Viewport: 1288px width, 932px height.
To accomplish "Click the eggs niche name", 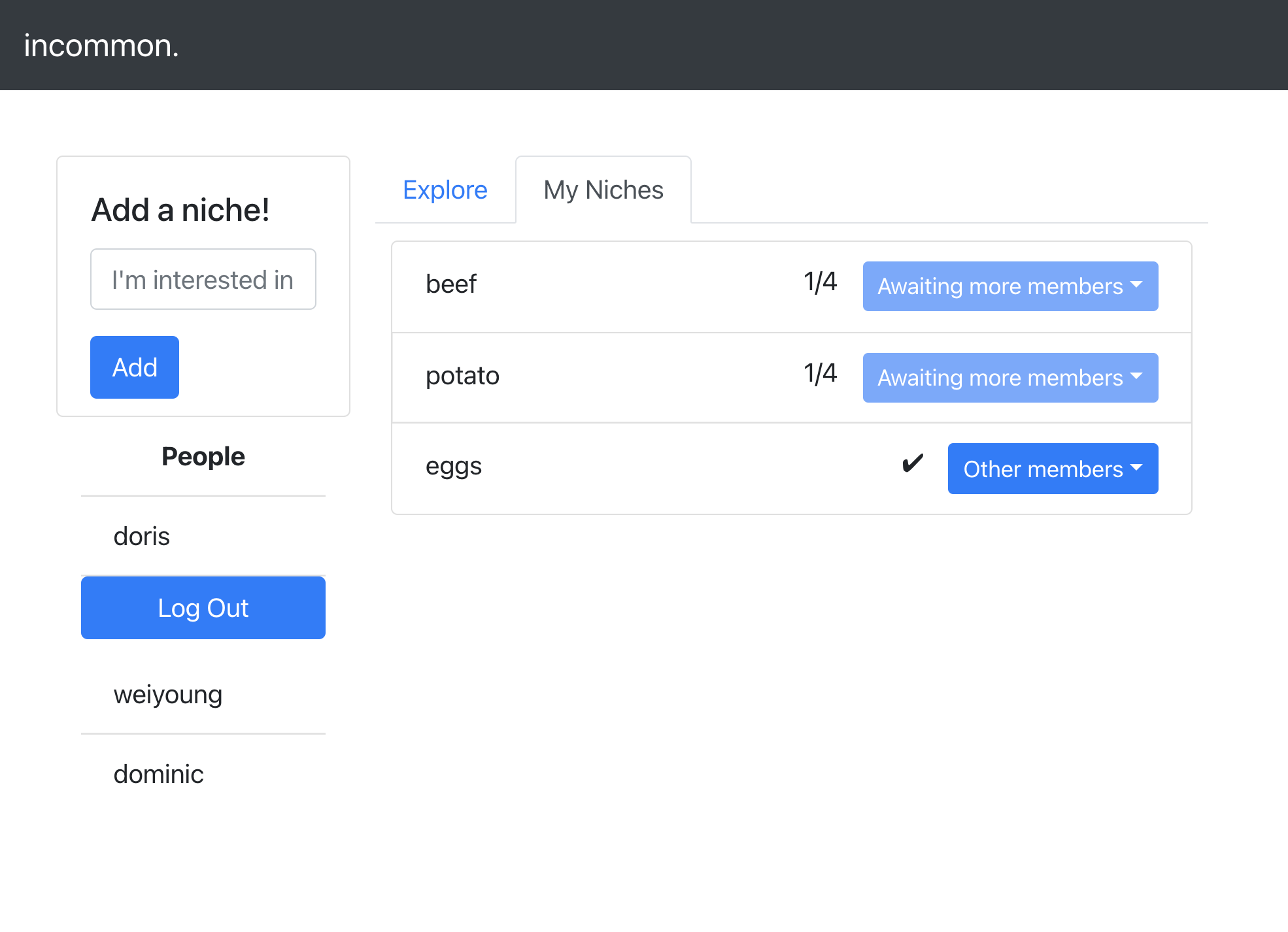I will 453,467.
